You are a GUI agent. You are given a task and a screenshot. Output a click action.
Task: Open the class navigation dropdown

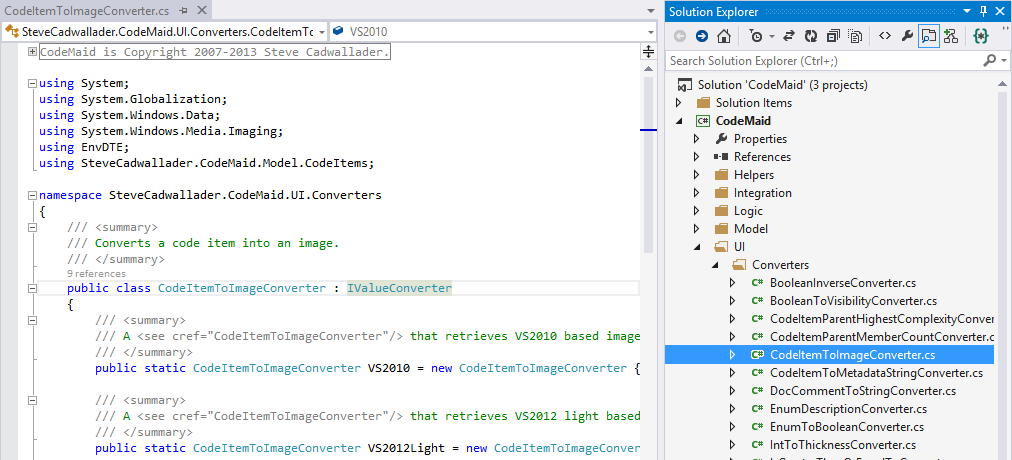pyautogui.click(x=321, y=31)
